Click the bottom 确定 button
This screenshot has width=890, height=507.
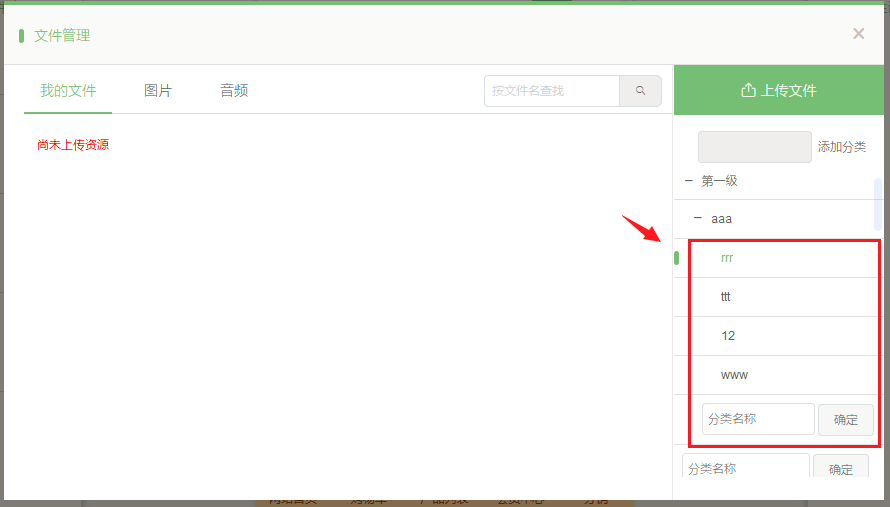(840, 466)
